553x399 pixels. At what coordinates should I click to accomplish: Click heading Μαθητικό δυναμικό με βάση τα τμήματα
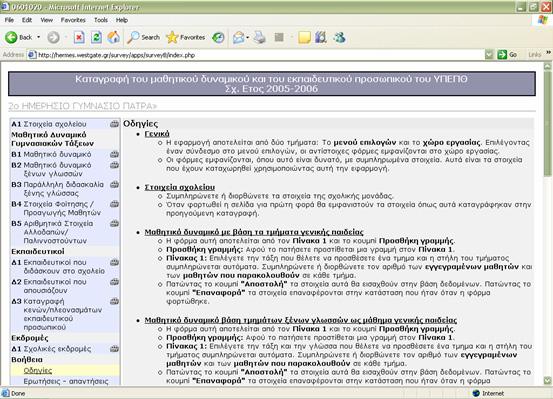[254, 232]
